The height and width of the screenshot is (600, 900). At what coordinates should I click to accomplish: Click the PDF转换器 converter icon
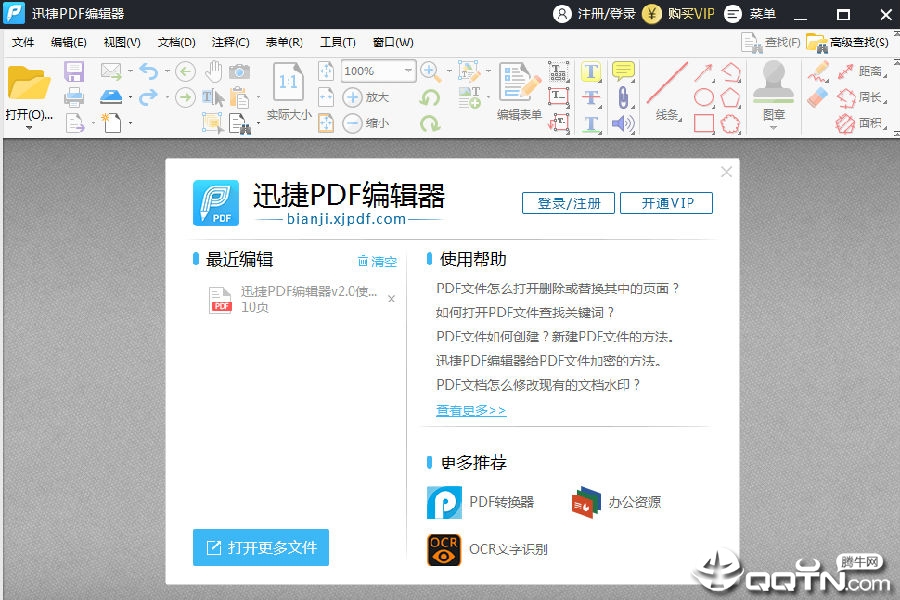443,504
